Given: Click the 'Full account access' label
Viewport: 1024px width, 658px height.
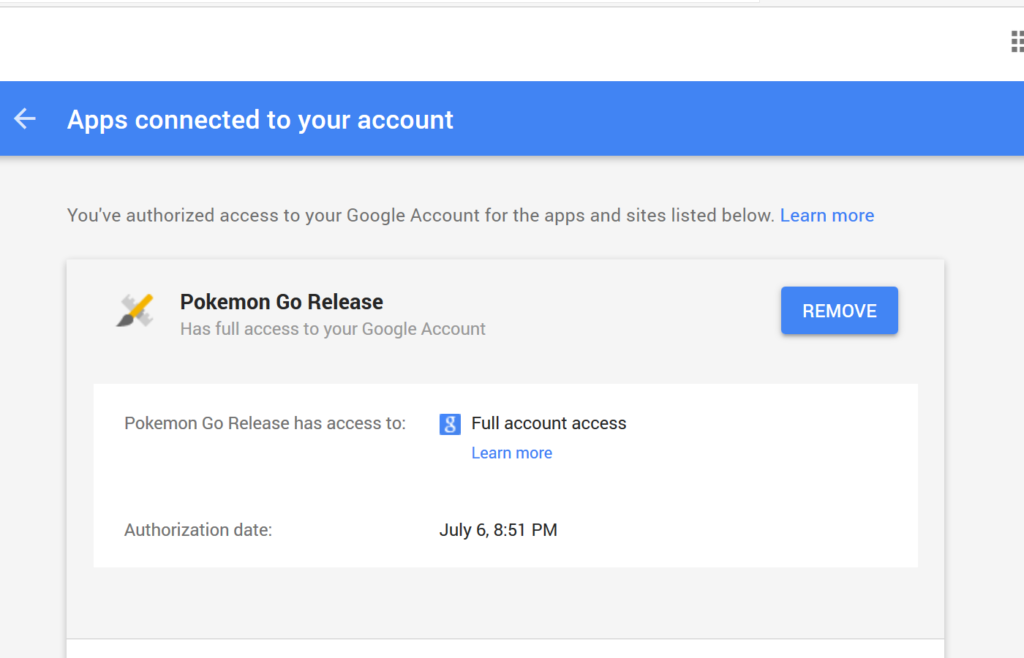Looking at the screenshot, I should pos(548,423).
